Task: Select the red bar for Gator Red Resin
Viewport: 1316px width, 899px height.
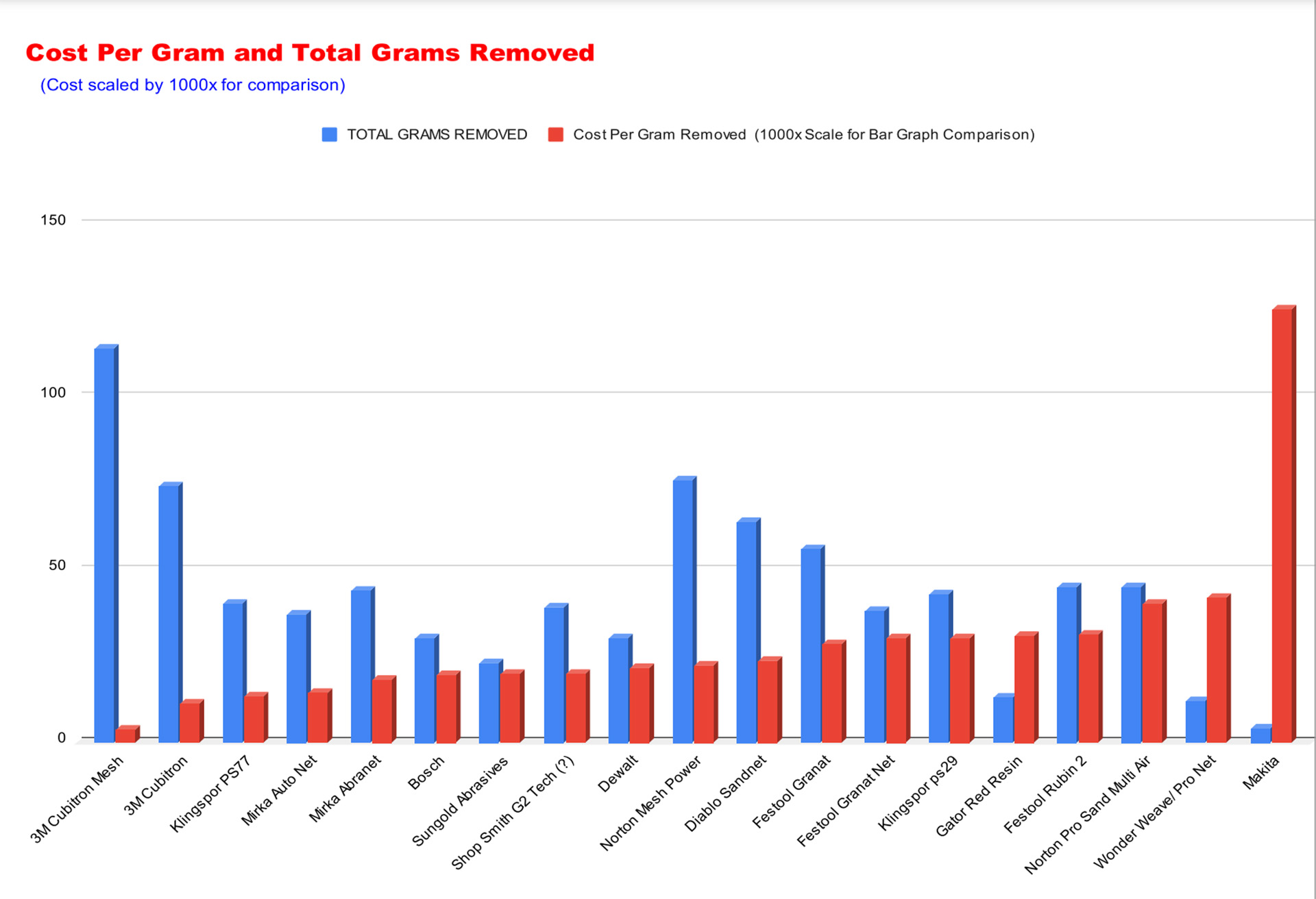Action: 1027,687
